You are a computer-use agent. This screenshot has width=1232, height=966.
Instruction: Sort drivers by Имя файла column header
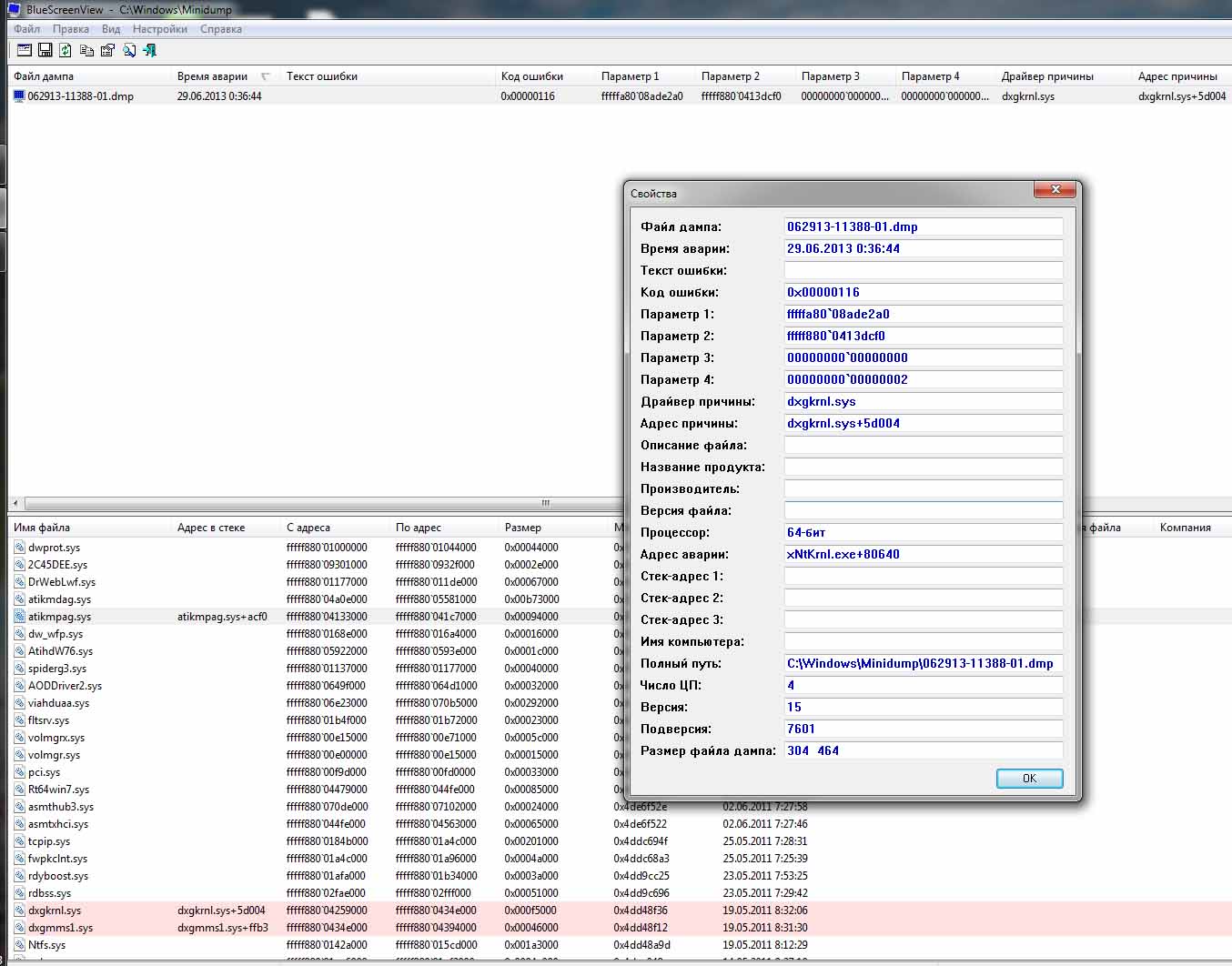coord(89,528)
